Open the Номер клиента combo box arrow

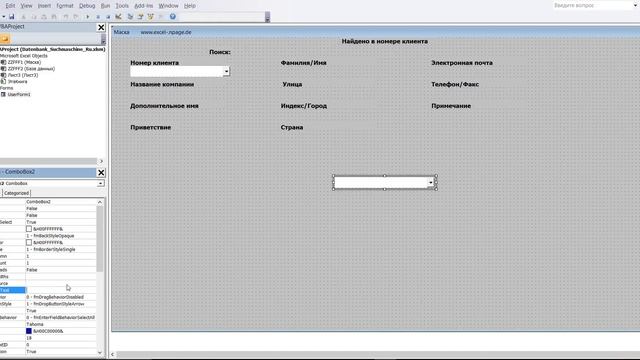click(x=226, y=71)
